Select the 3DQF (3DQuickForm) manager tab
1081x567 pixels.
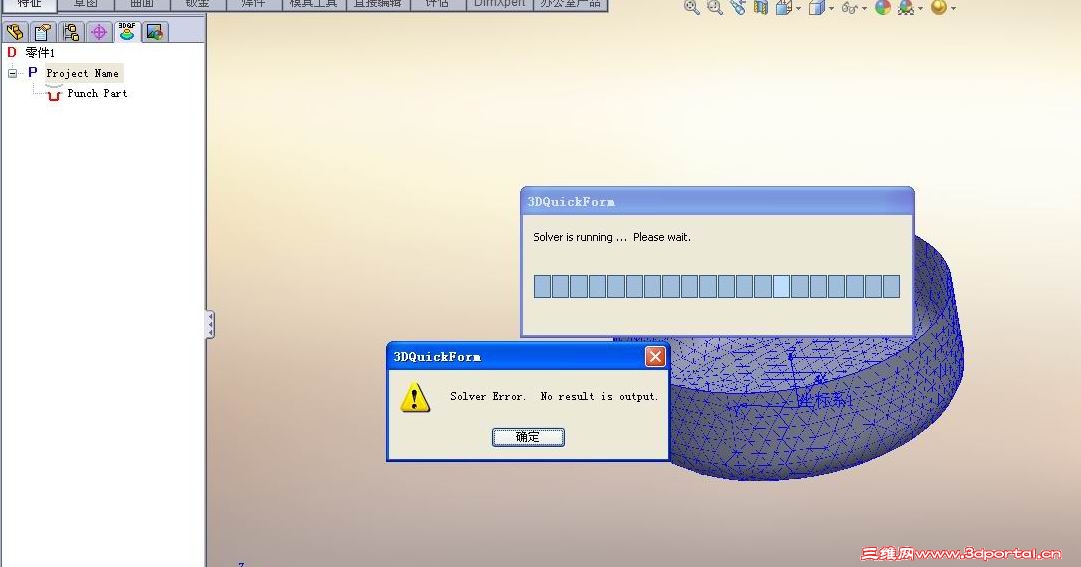[x=127, y=32]
